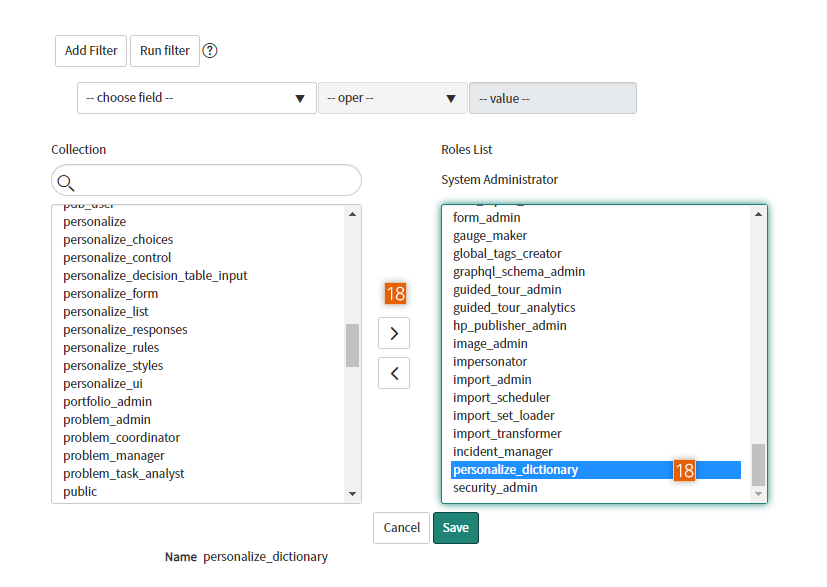Click the Add Filter button
The width and height of the screenshot is (827, 587).
point(91,51)
